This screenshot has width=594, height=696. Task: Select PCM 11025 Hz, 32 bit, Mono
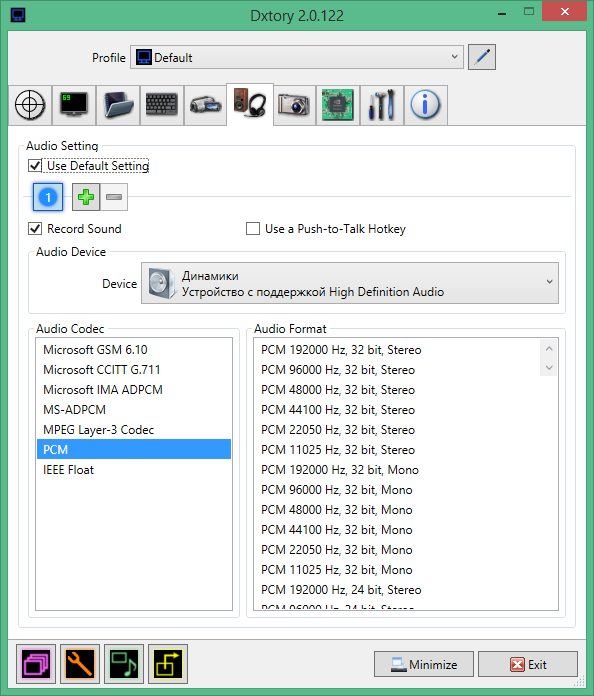[x=397, y=569]
